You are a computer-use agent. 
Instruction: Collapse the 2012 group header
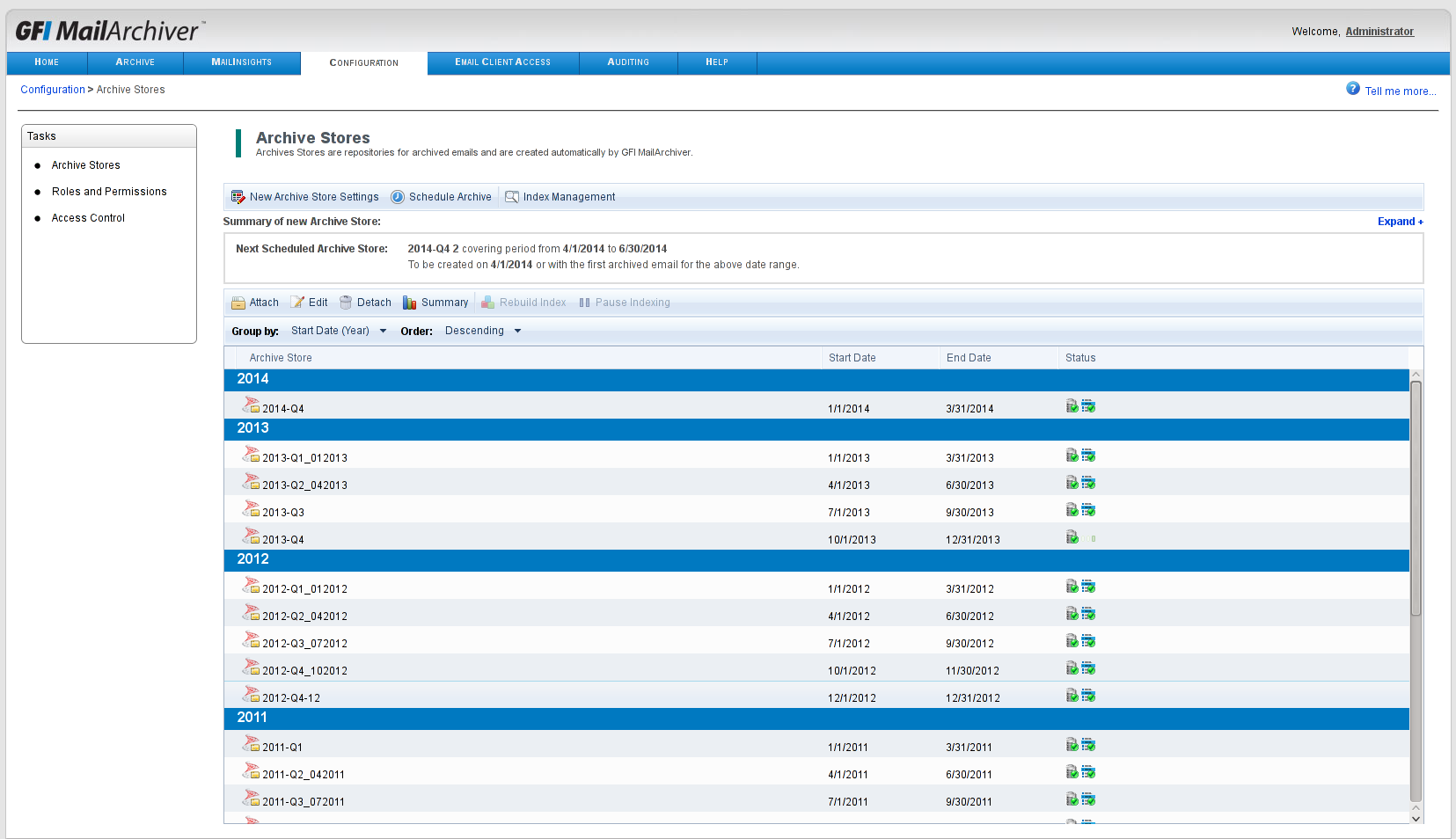816,559
